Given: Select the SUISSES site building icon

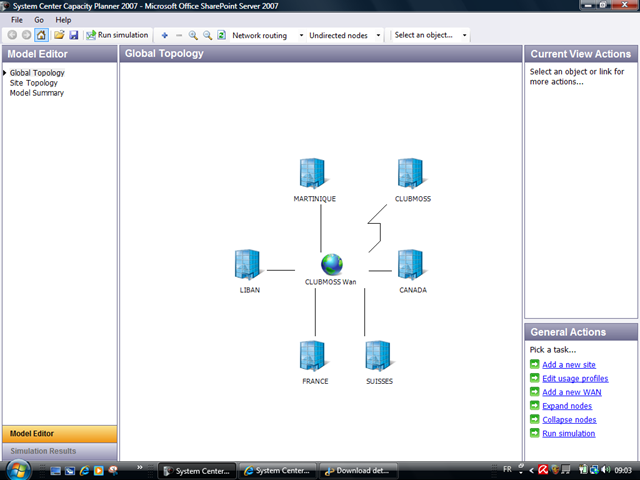Looking at the screenshot, I should click(378, 356).
